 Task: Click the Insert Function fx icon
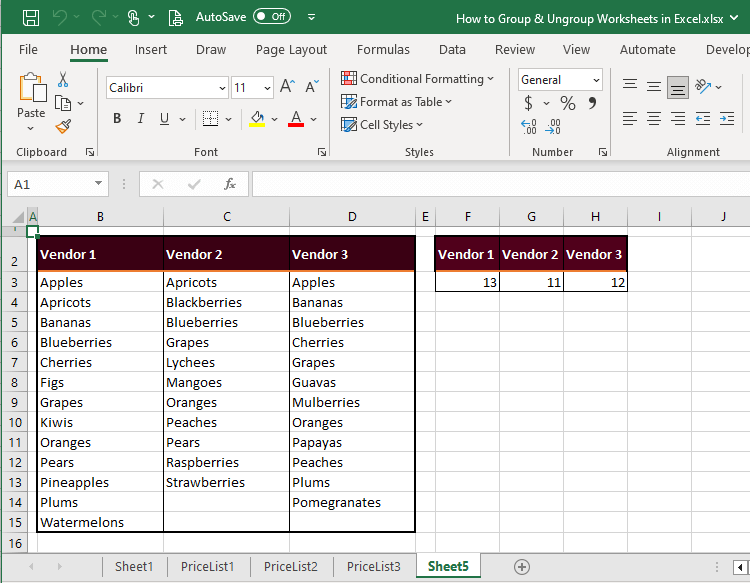(229, 184)
